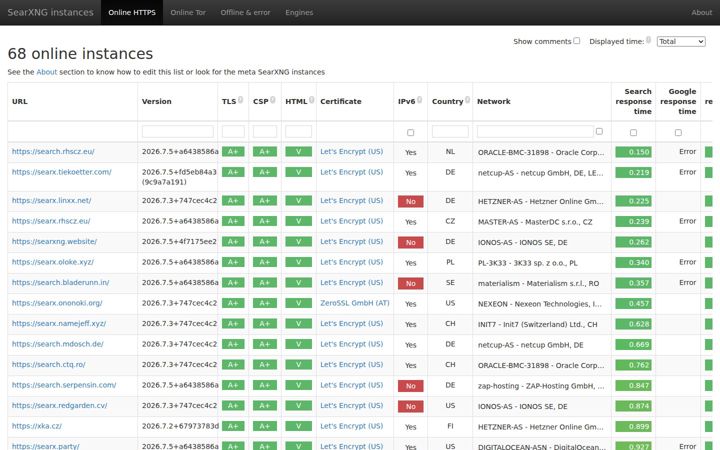Click the IPv6 column help icon

pos(419,100)
